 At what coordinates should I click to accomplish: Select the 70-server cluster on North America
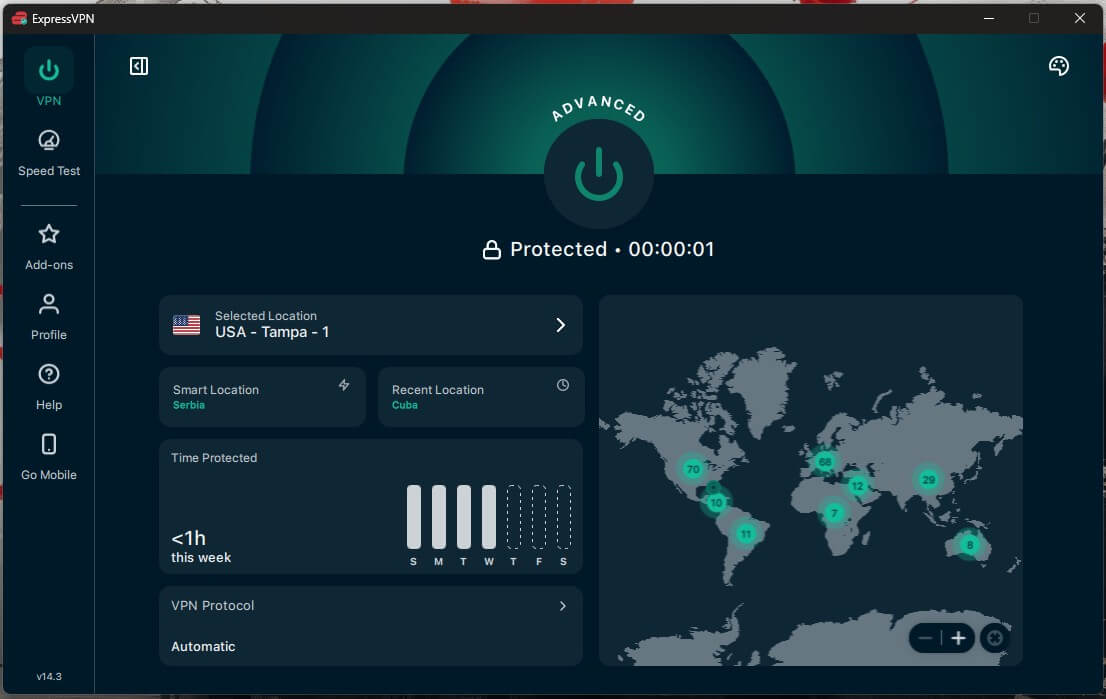click(x=693, y=469)
